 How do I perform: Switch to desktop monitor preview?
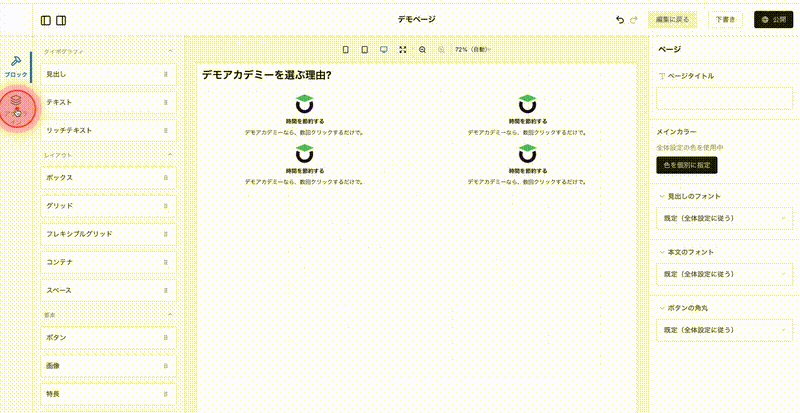point(384,50)
